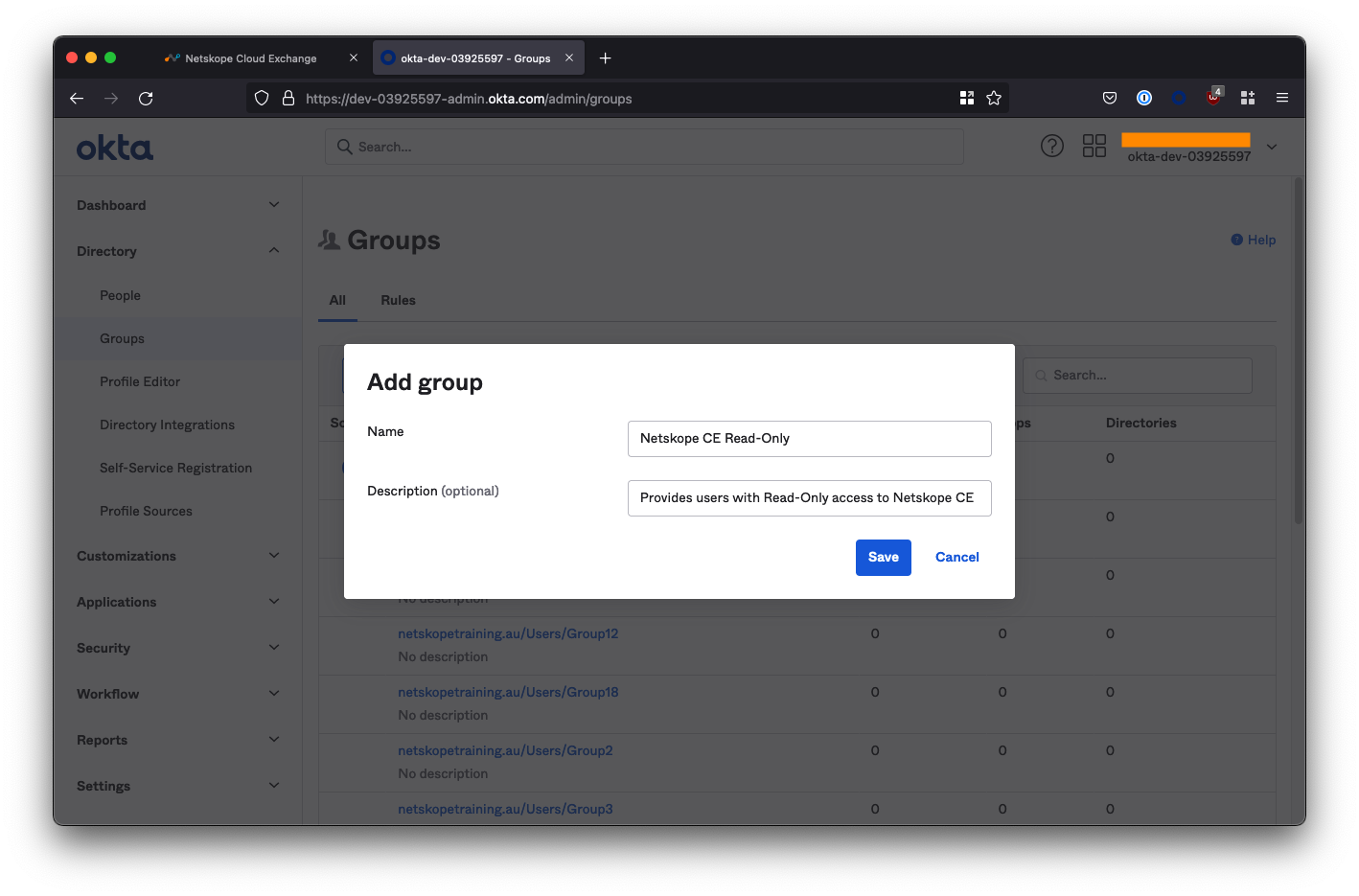This screenshot has width=1359, height=896.
Task: Click the Okta help question mark icon
Action: tap(1051, 146)
